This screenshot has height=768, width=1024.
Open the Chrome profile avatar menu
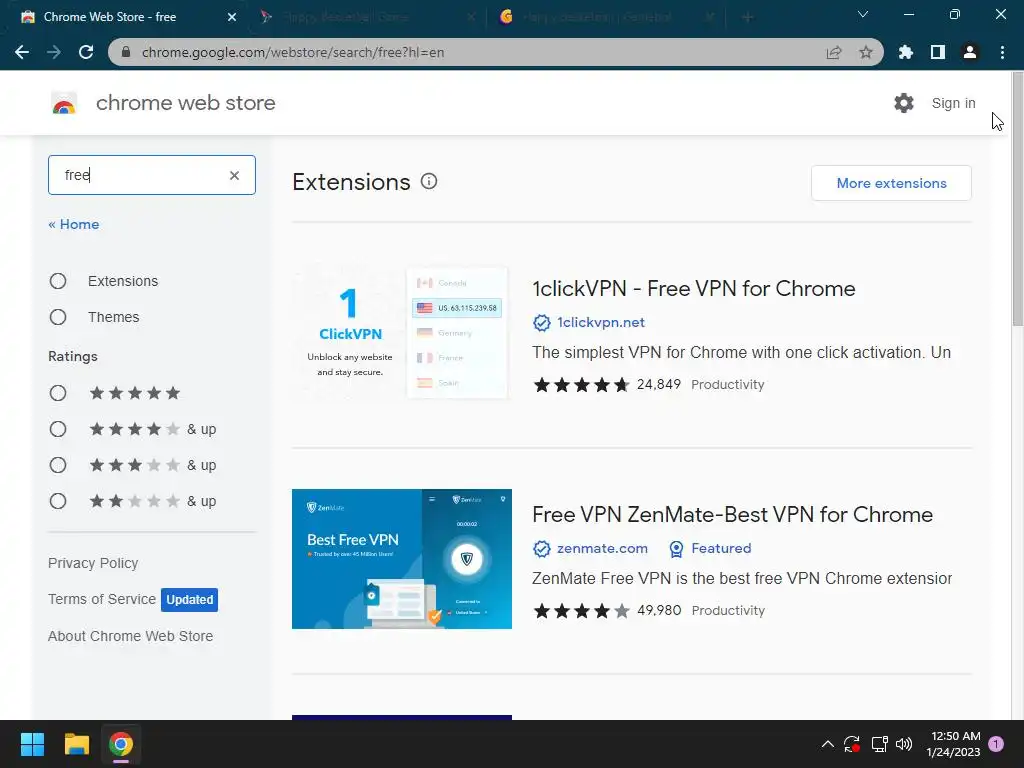970,52
